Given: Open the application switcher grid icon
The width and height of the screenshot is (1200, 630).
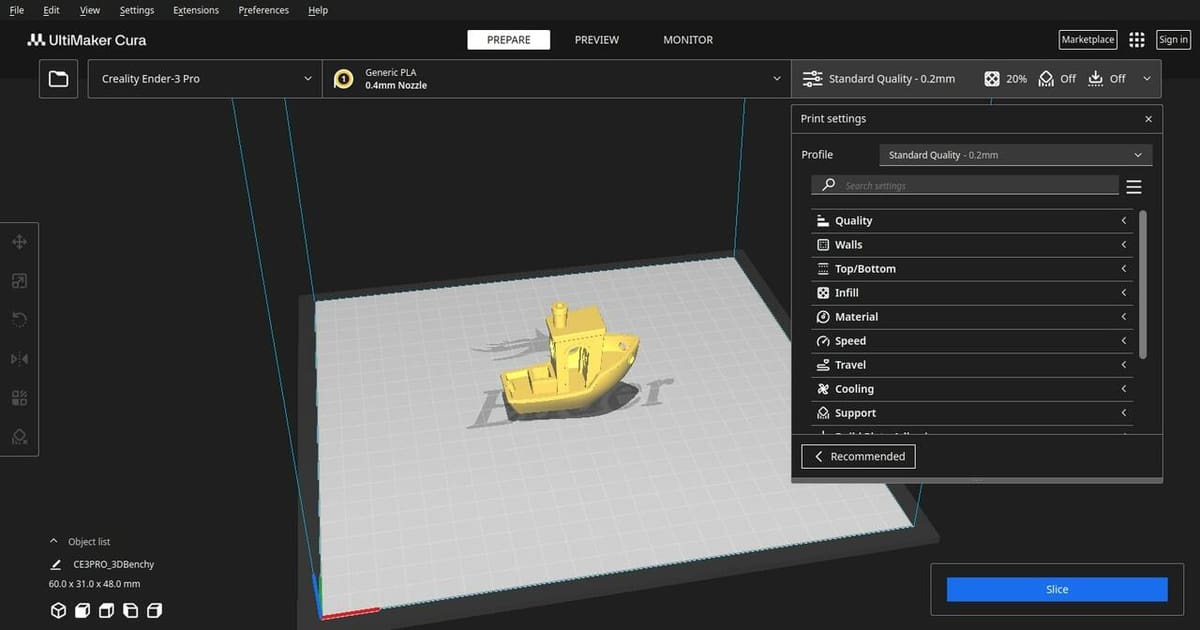Looking at the screenshot, I should click(1136, 40).
